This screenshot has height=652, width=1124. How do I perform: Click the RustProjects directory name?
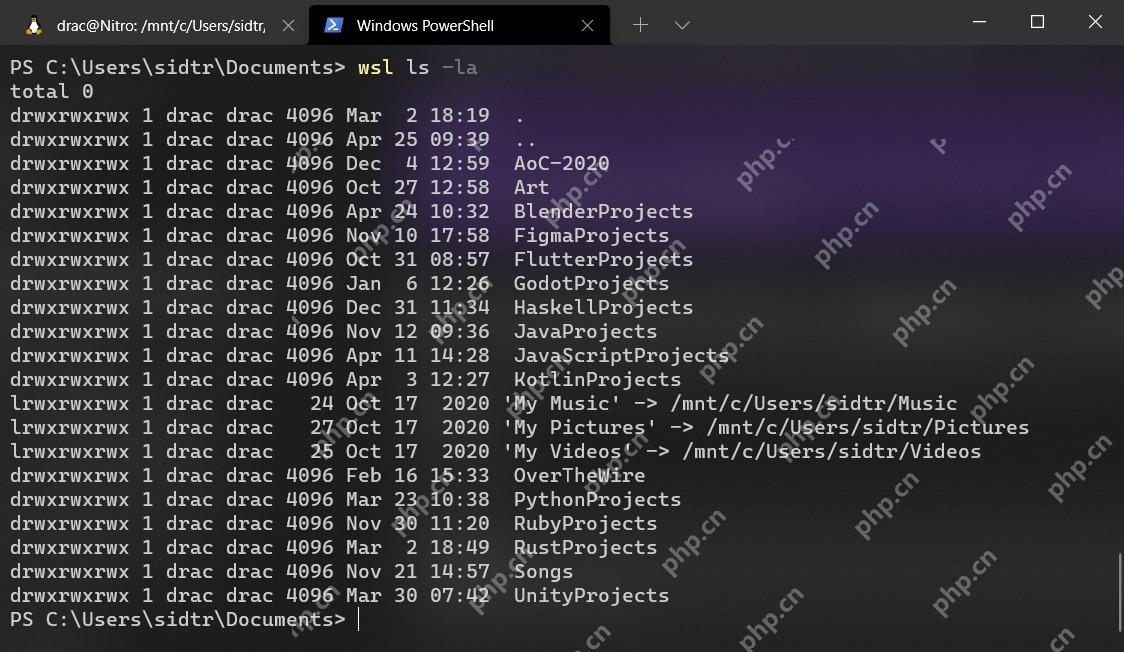(585, 547)
